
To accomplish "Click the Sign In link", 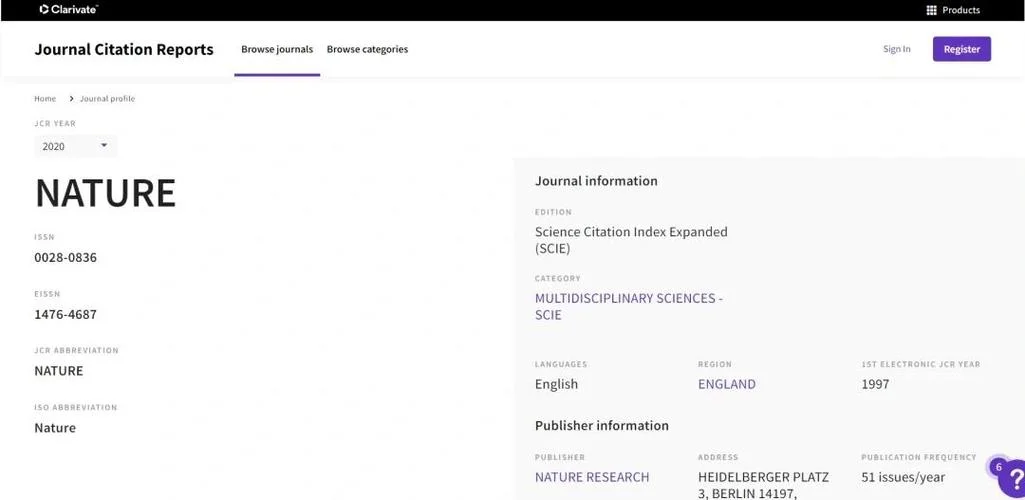I will [896, 49].
